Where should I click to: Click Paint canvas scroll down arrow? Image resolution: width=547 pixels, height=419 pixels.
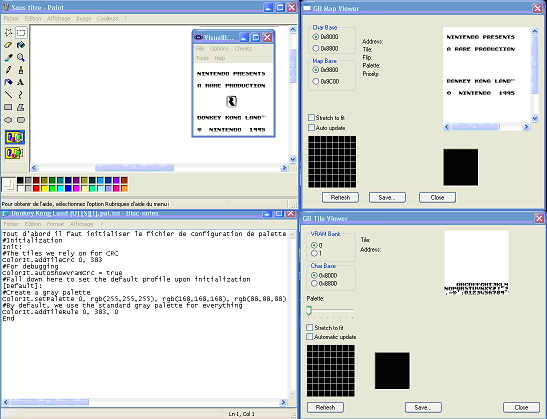(x=293, y=159)
